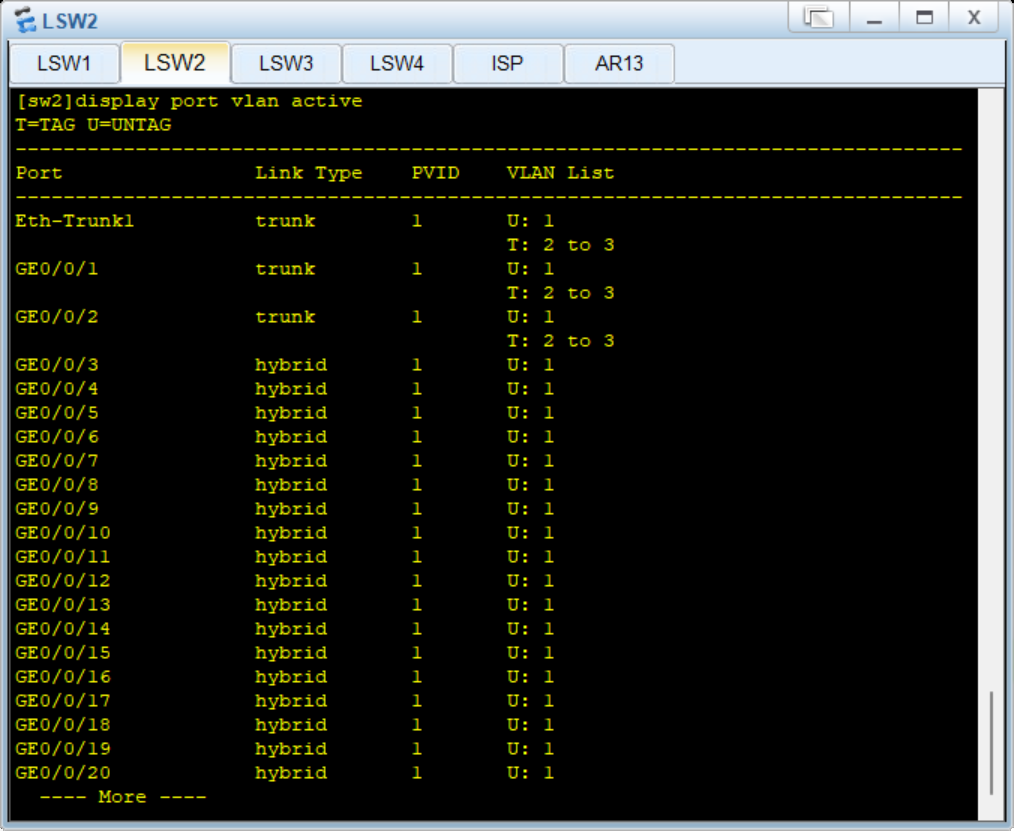Switch to the LSW4 tab
Viewport: 1014px width, 831px height.
pyautogui.click(x=396, y=63)
